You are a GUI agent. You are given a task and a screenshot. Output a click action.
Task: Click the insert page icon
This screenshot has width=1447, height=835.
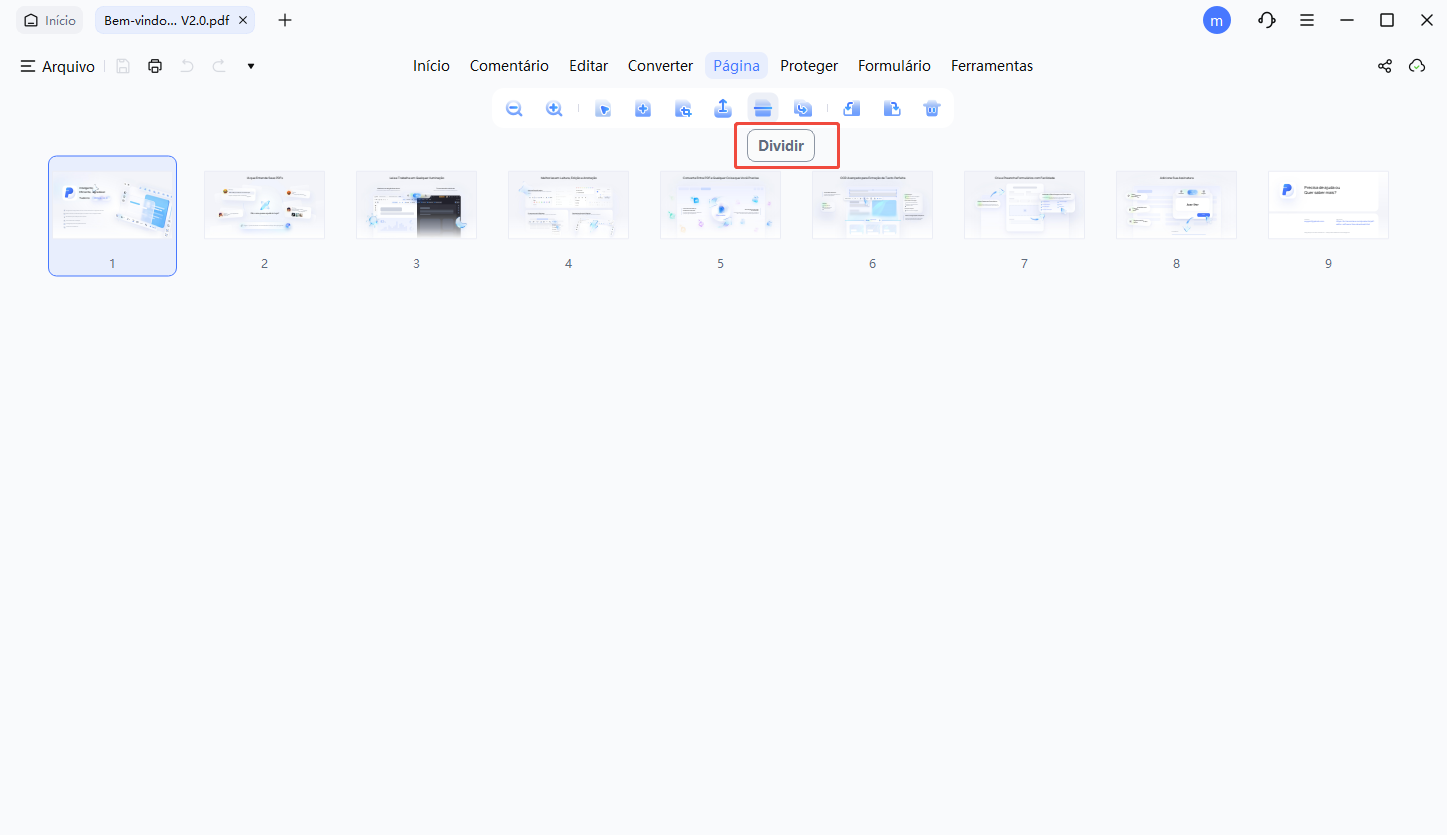[643, 108]
